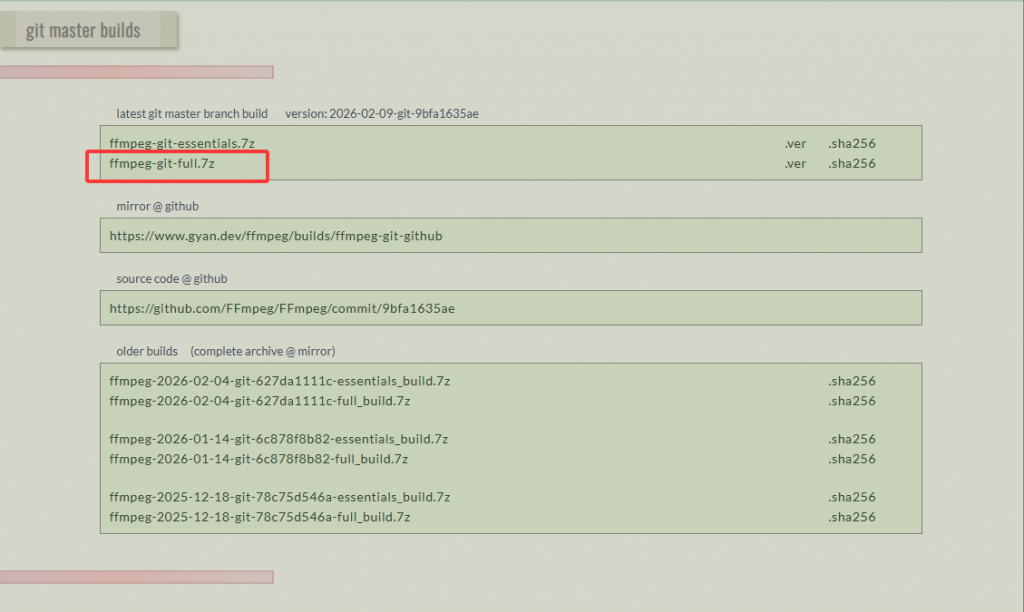
Task: Open .sha256 for 2026-01-14 full build
Action: point(851,459)
